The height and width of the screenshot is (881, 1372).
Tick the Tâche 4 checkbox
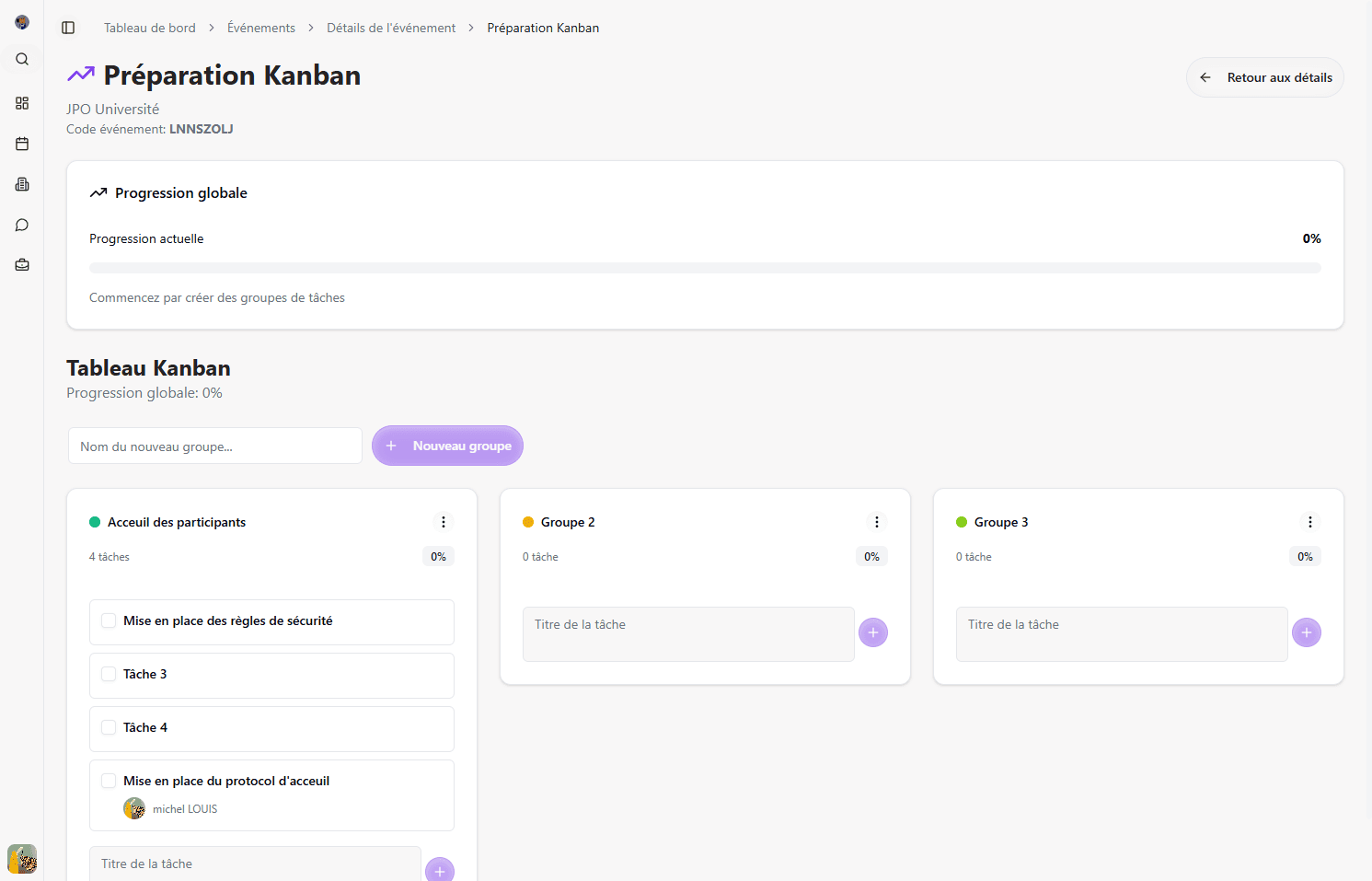point(109,728)
